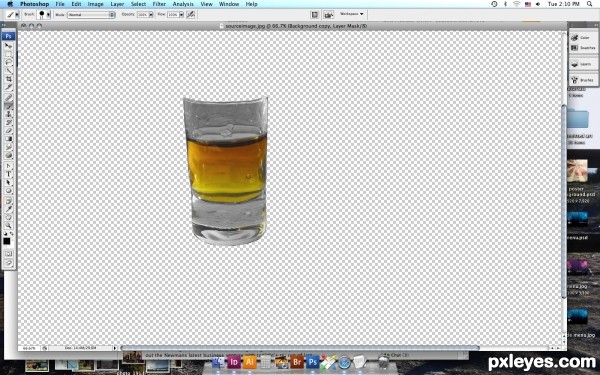The image size is (600, 375).
Task: Open the Go to Bridge button
Action: coord(328,15)
